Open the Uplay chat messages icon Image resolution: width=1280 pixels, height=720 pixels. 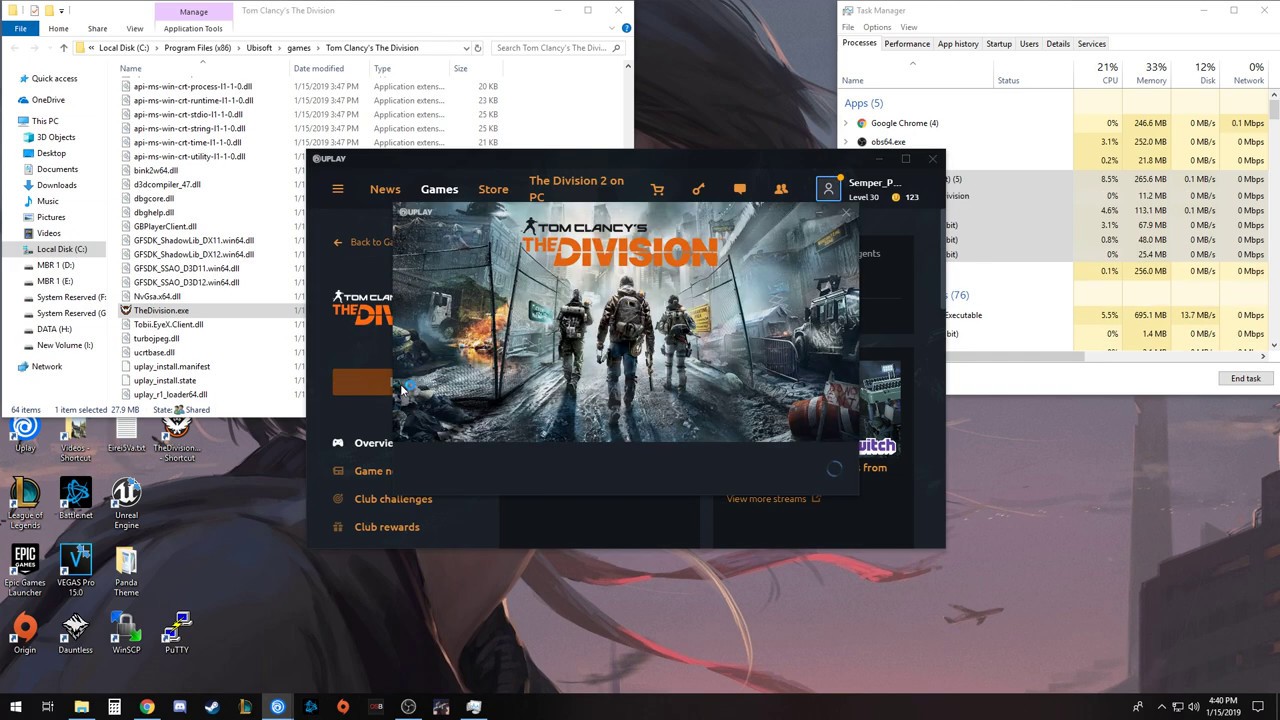(740, 189)
